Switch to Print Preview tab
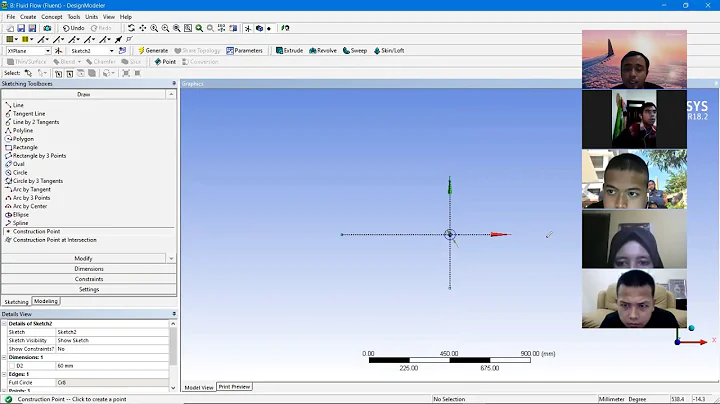This screenshot has width=720, height=404. (234, 387)
